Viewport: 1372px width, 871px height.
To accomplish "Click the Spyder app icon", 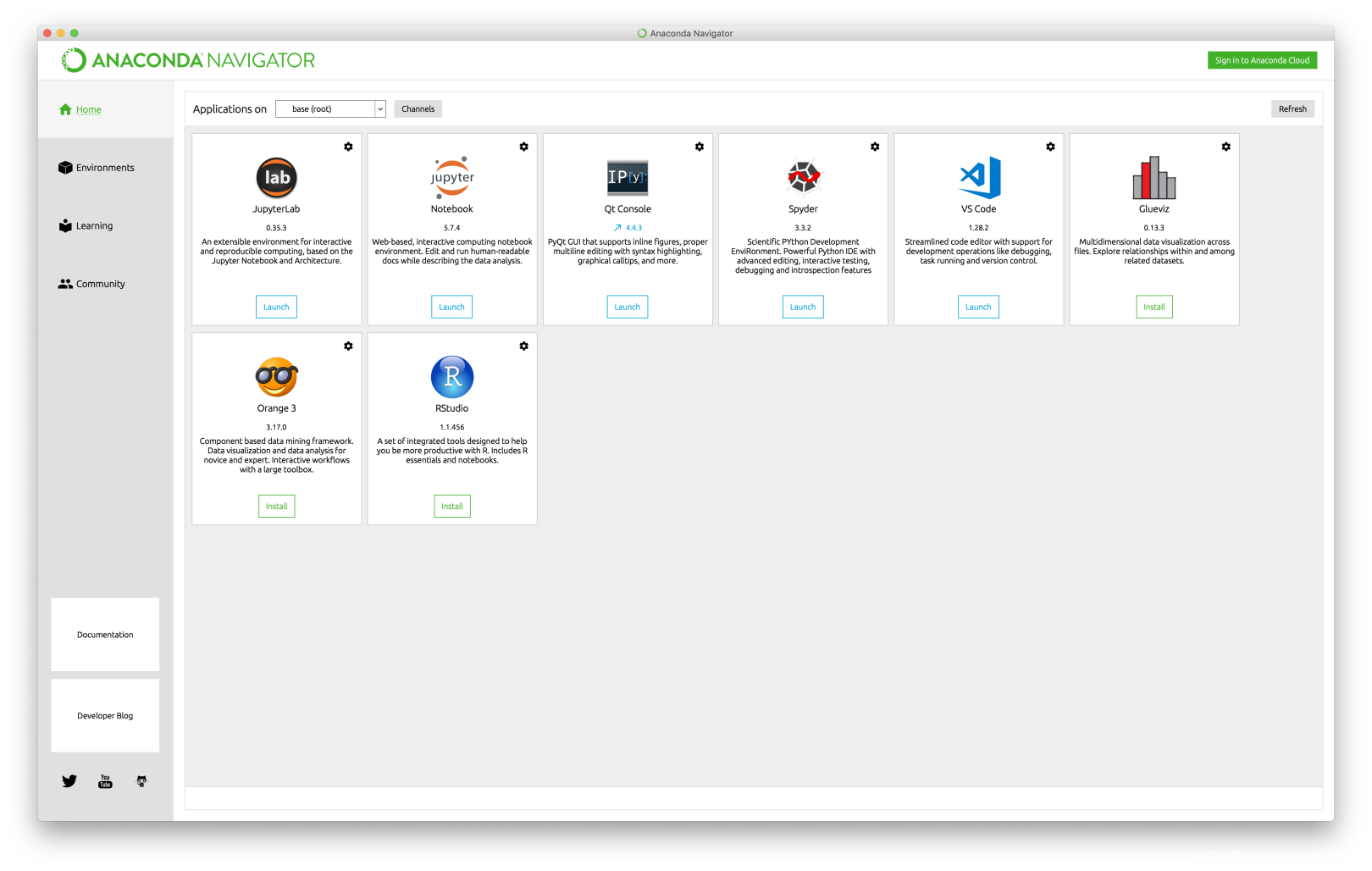I will coord(803,177).
